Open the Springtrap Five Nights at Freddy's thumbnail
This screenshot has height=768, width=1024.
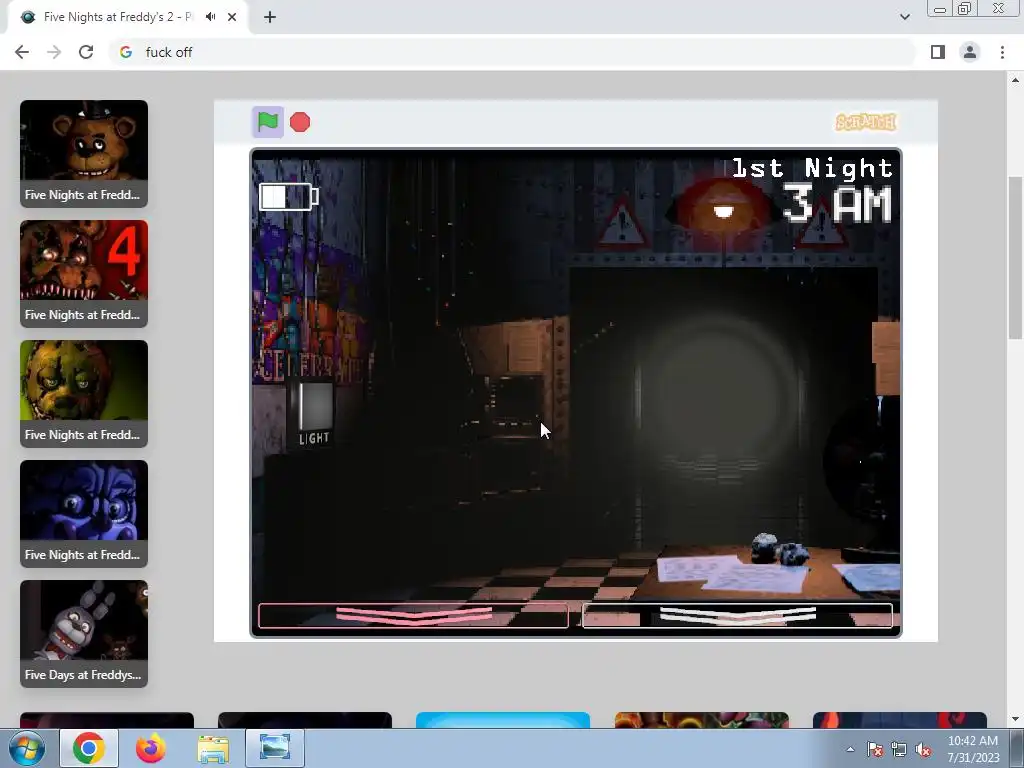84,394
